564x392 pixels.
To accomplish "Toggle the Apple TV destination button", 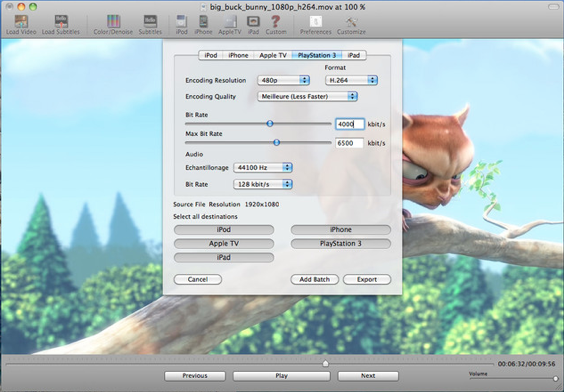I will tap(224, 243).
